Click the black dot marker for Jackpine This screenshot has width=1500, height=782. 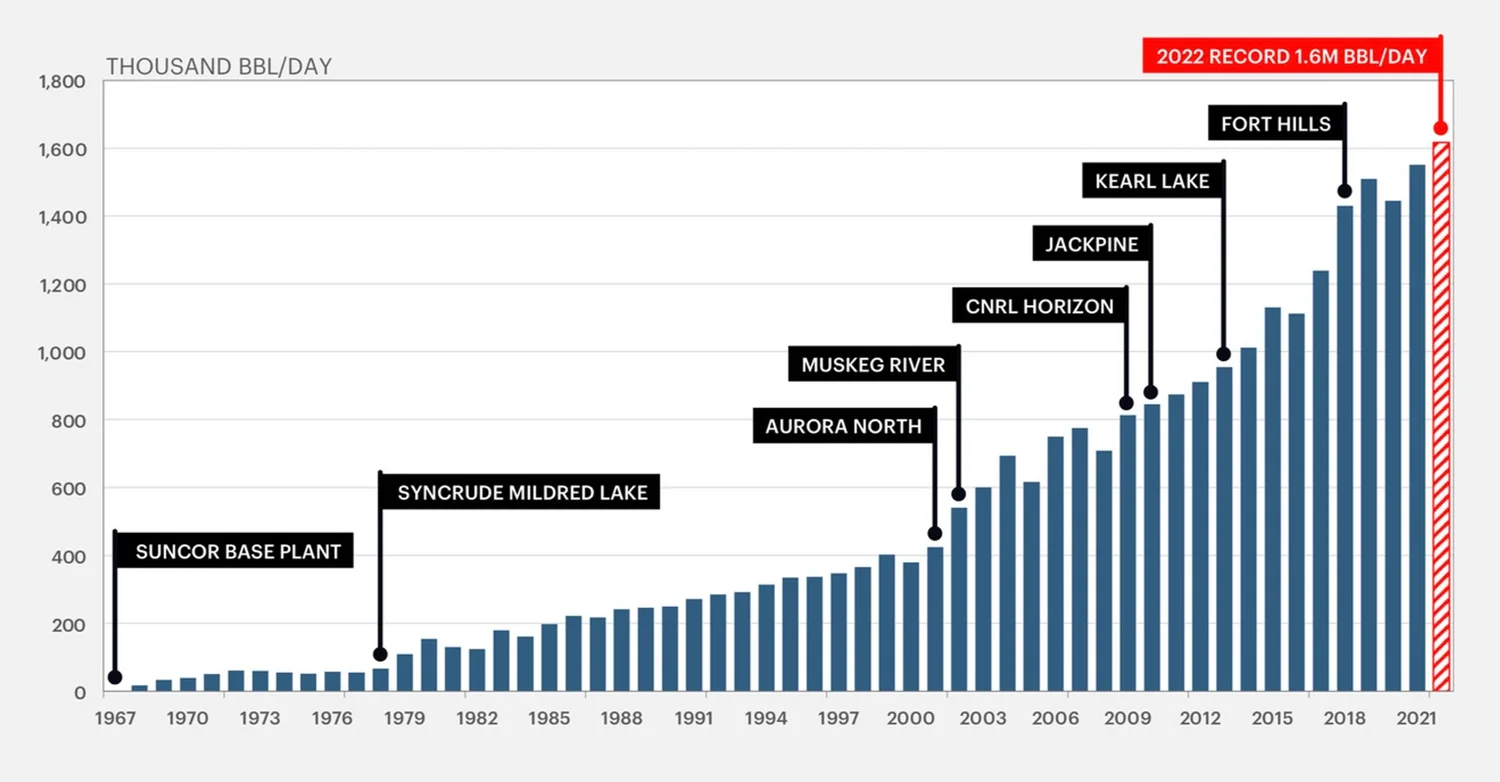(x=1151, y=392)
